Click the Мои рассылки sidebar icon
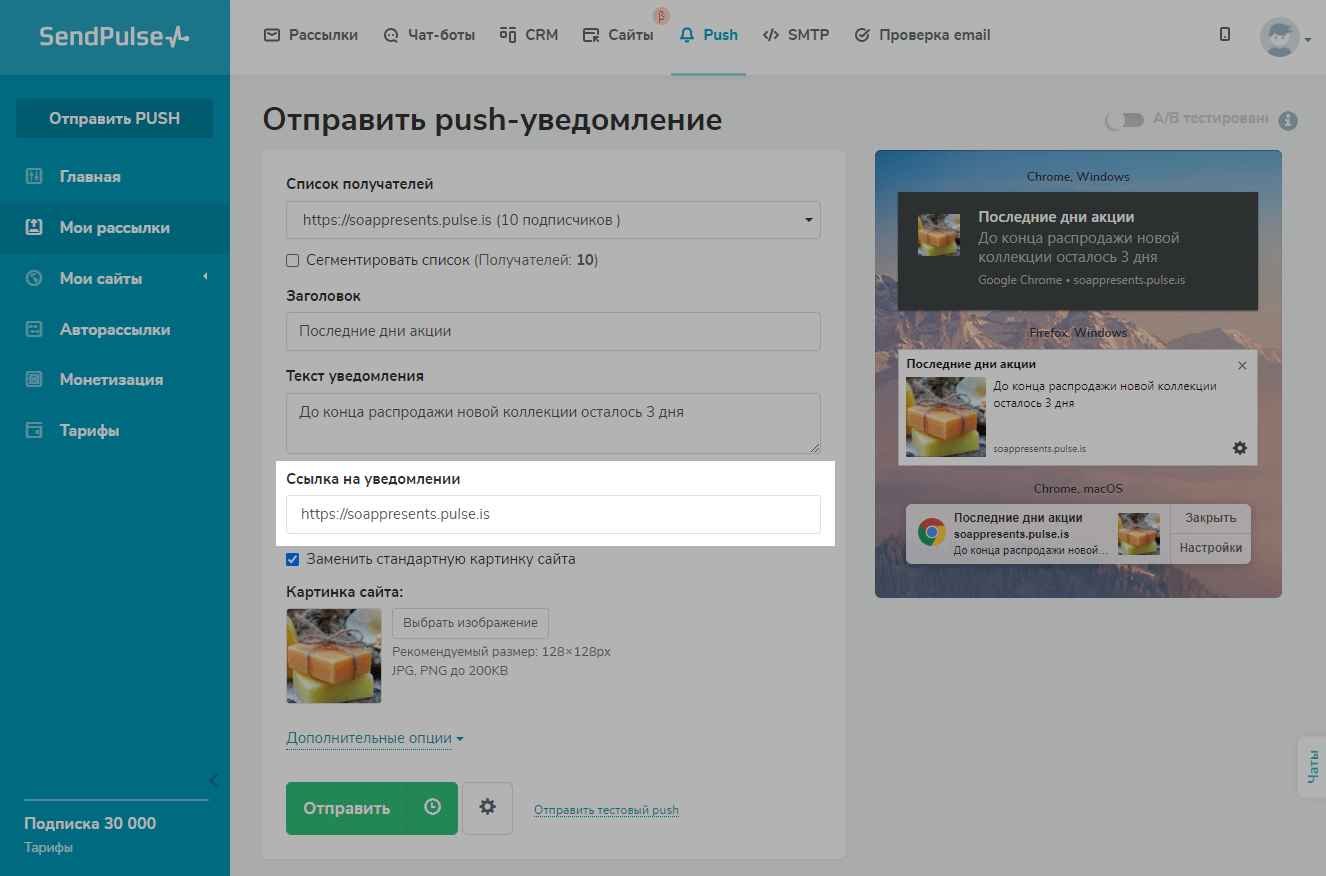The width and height of the screenshot is (1326, 876). pyautogui.click(x=34, y=228)
